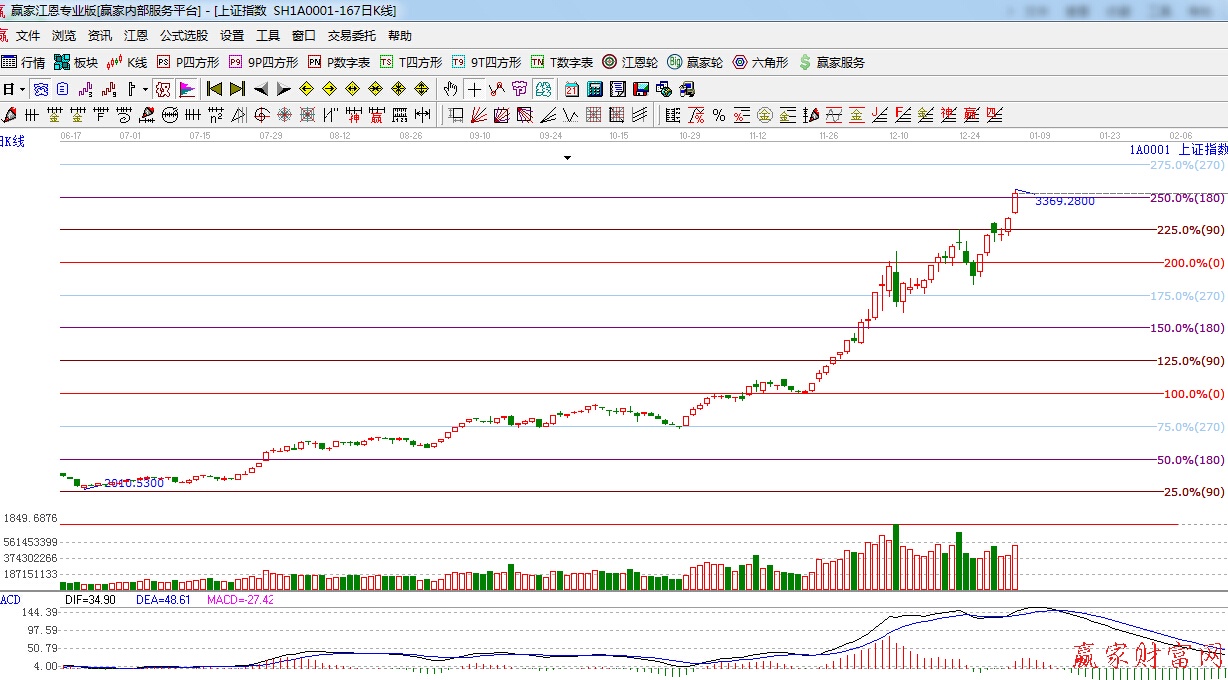This screenshot has width=1228, height=680.
Task: Select the percent sign drawing tool
Action: tap(718, 115)
